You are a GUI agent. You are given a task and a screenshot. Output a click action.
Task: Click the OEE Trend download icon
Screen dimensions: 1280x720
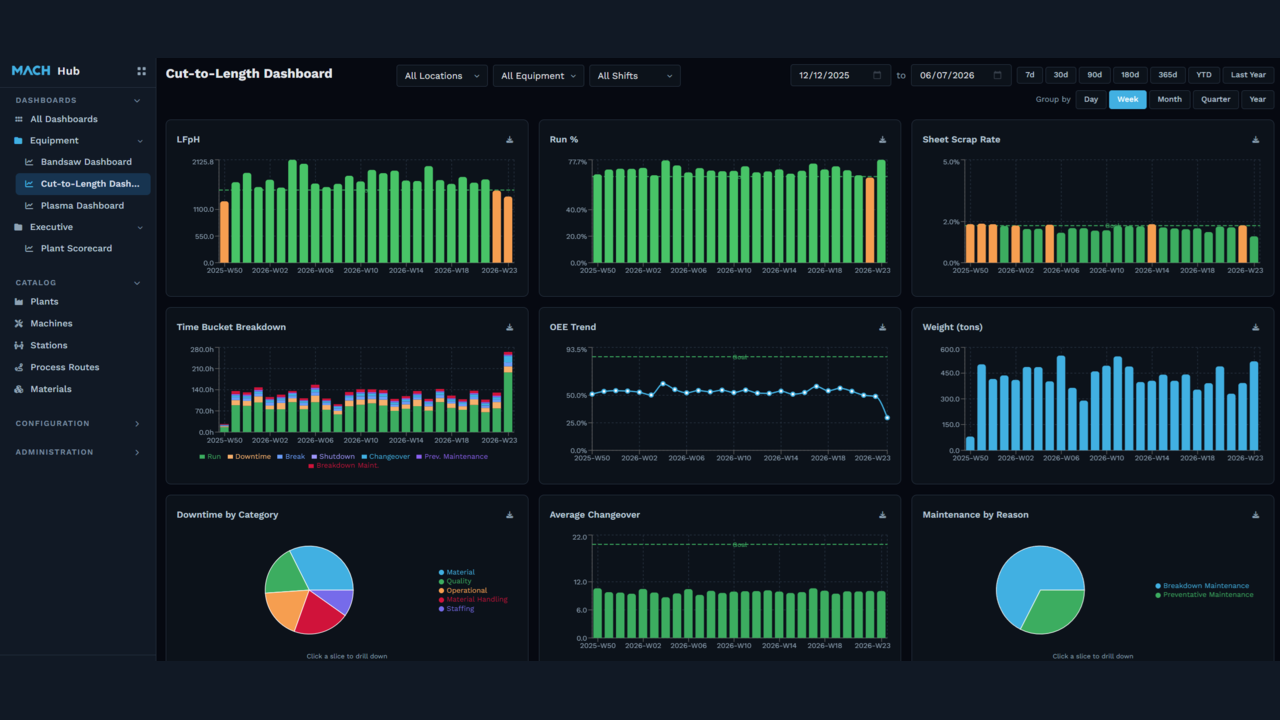coord(882,327)
